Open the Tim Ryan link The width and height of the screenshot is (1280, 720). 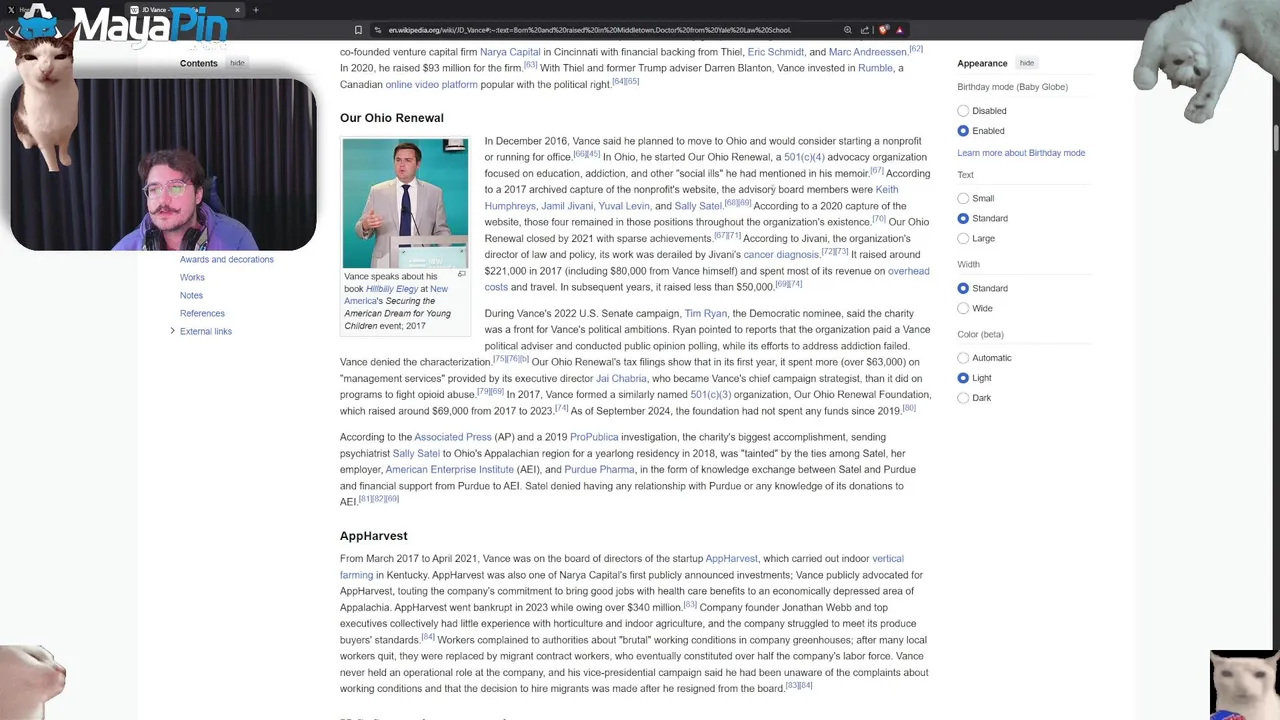coord(706,314)
